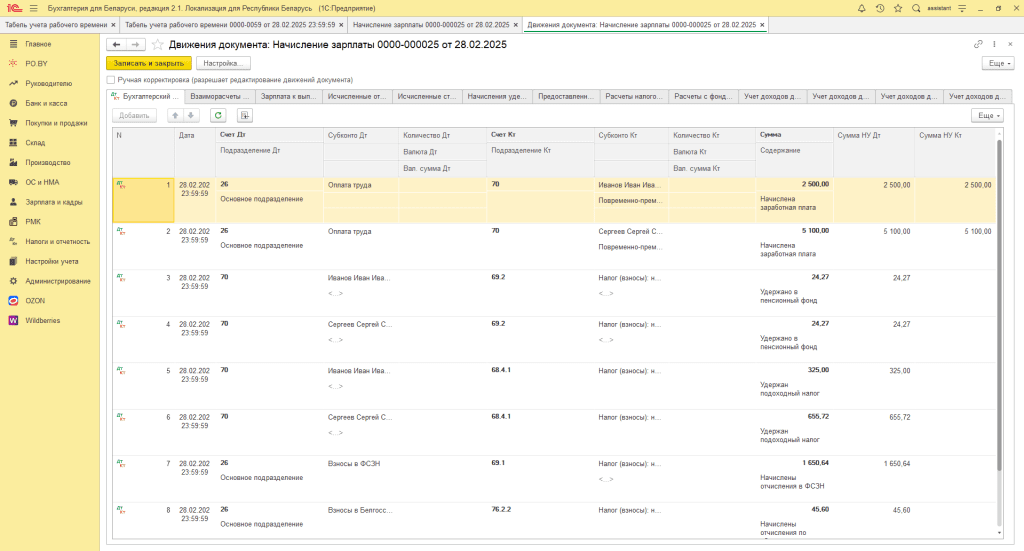Open Wildberries section in sidebar
Screen dimensions: 1024x551
pyautogui.click(x=42, y=321)
